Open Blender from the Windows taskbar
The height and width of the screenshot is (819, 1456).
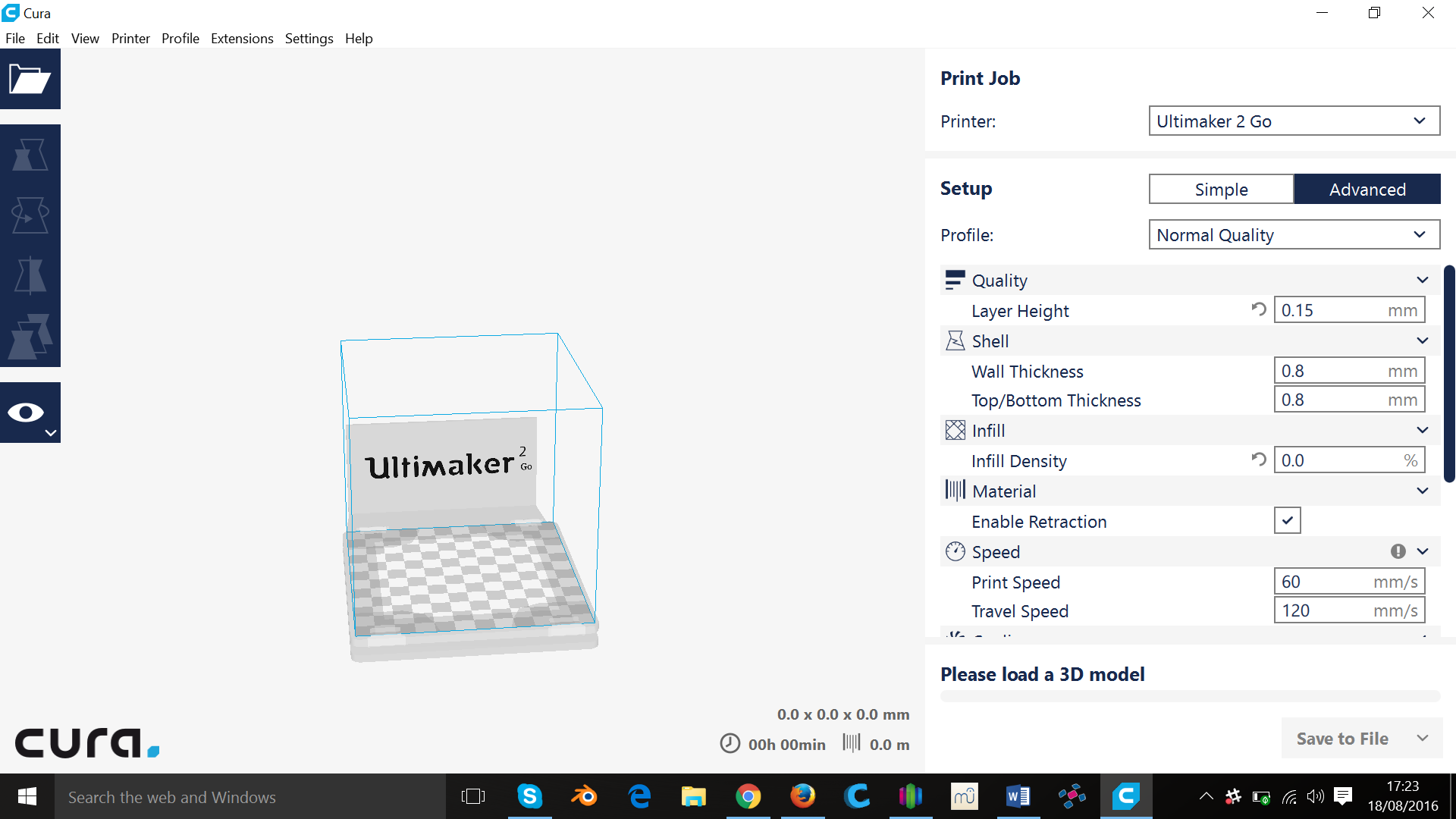click(585, 796)
